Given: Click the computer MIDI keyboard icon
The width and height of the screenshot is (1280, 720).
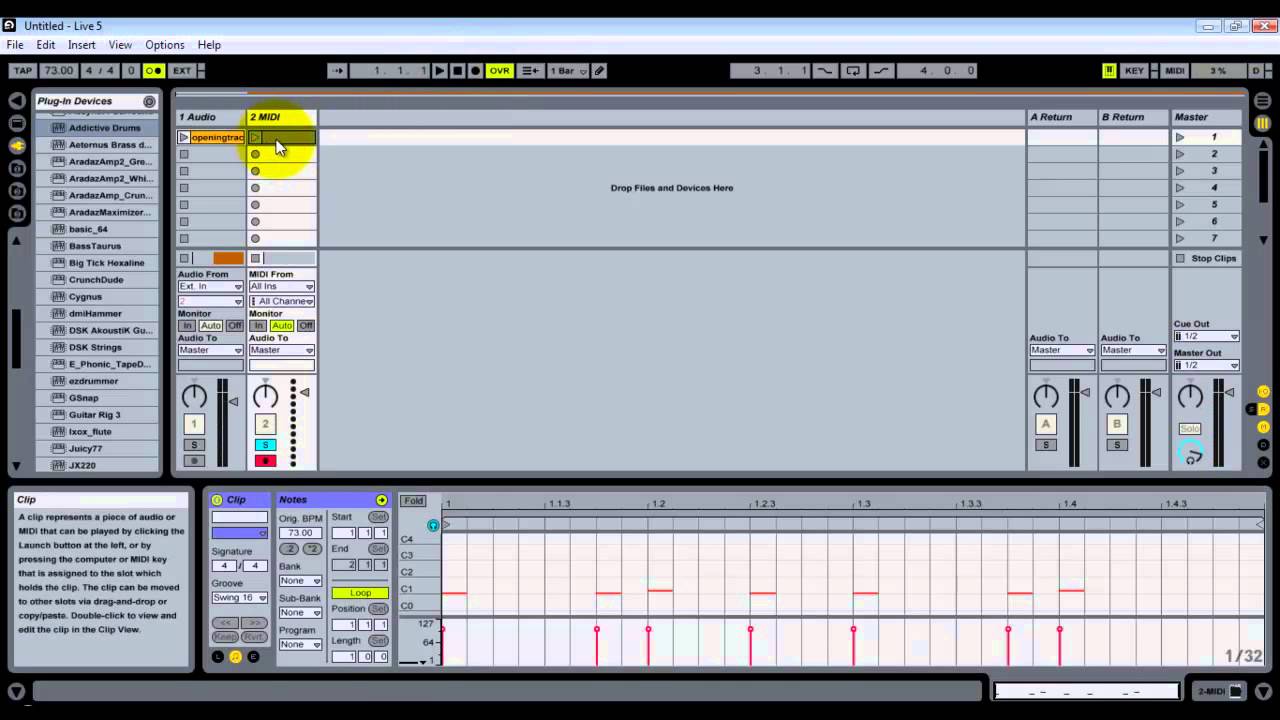Looking at the screenshot, I should (1109, 71).
